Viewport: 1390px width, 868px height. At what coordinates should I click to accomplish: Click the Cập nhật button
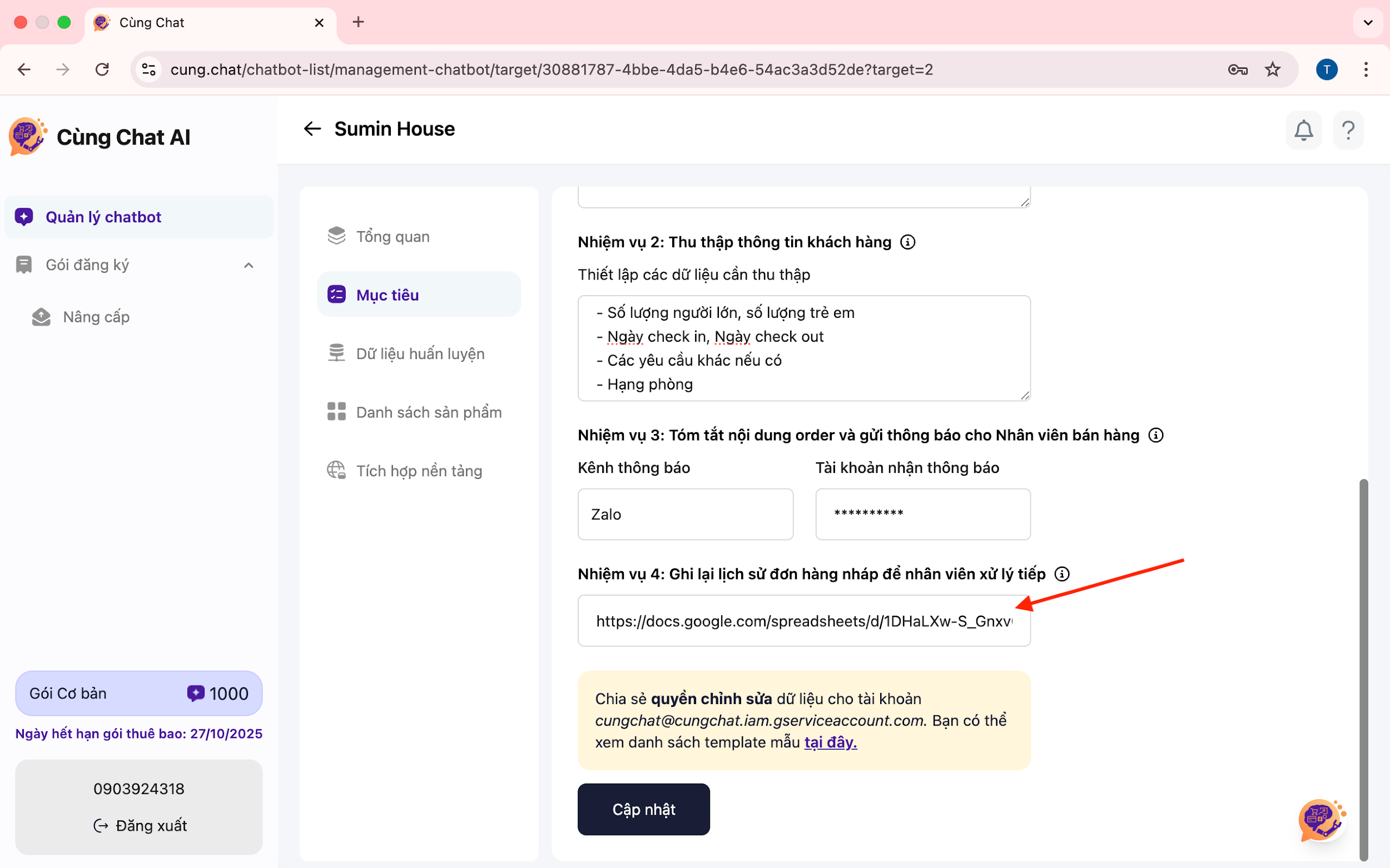pos(643,809)
